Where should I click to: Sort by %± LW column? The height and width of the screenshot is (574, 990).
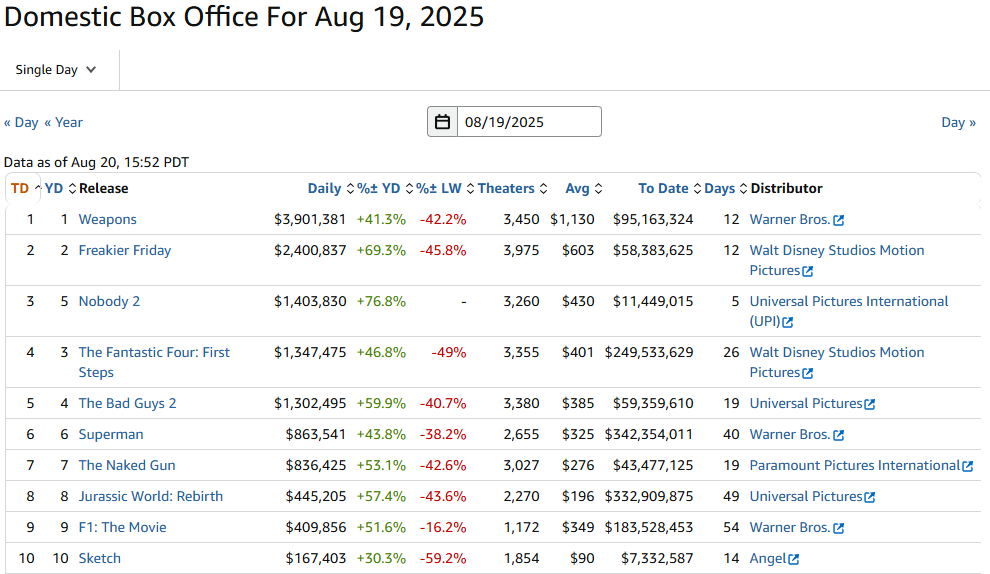(x=445, y=188)
